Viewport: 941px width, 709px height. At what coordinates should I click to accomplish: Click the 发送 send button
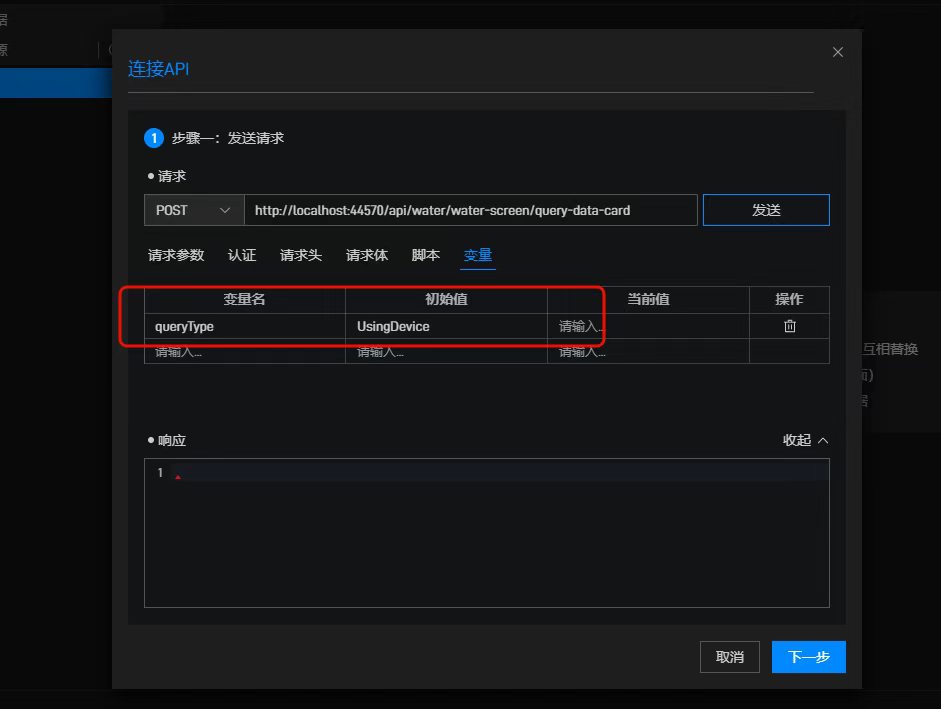(x=766, y=210)
